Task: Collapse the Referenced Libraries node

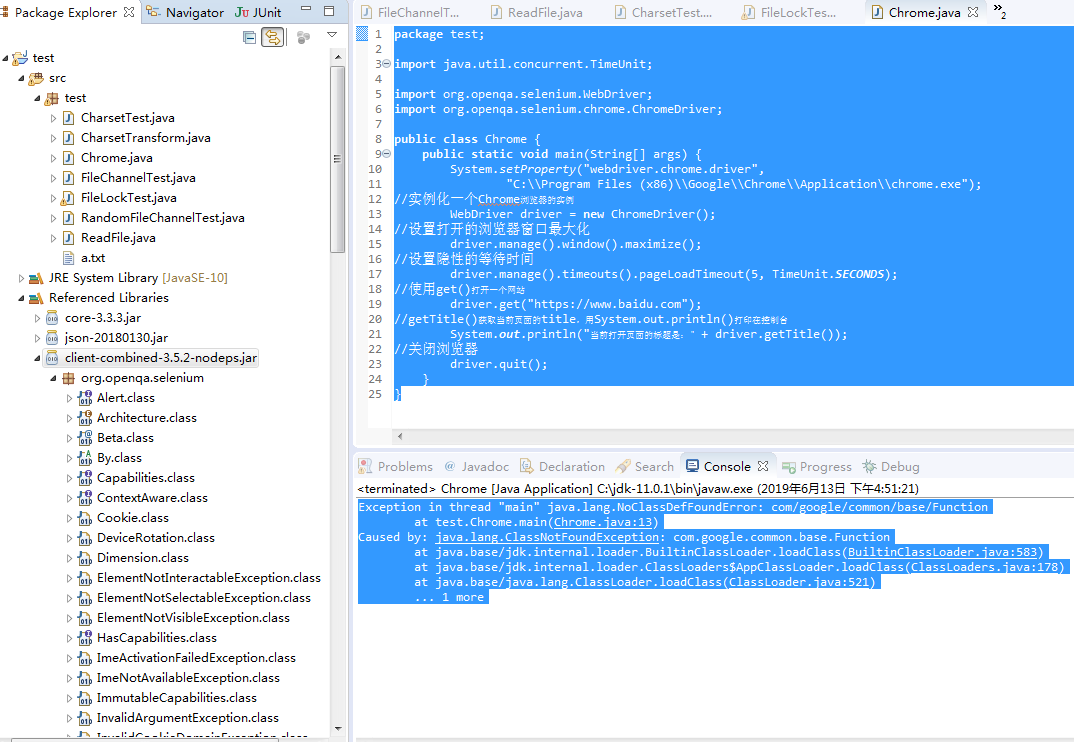Action: coord(21,298)
